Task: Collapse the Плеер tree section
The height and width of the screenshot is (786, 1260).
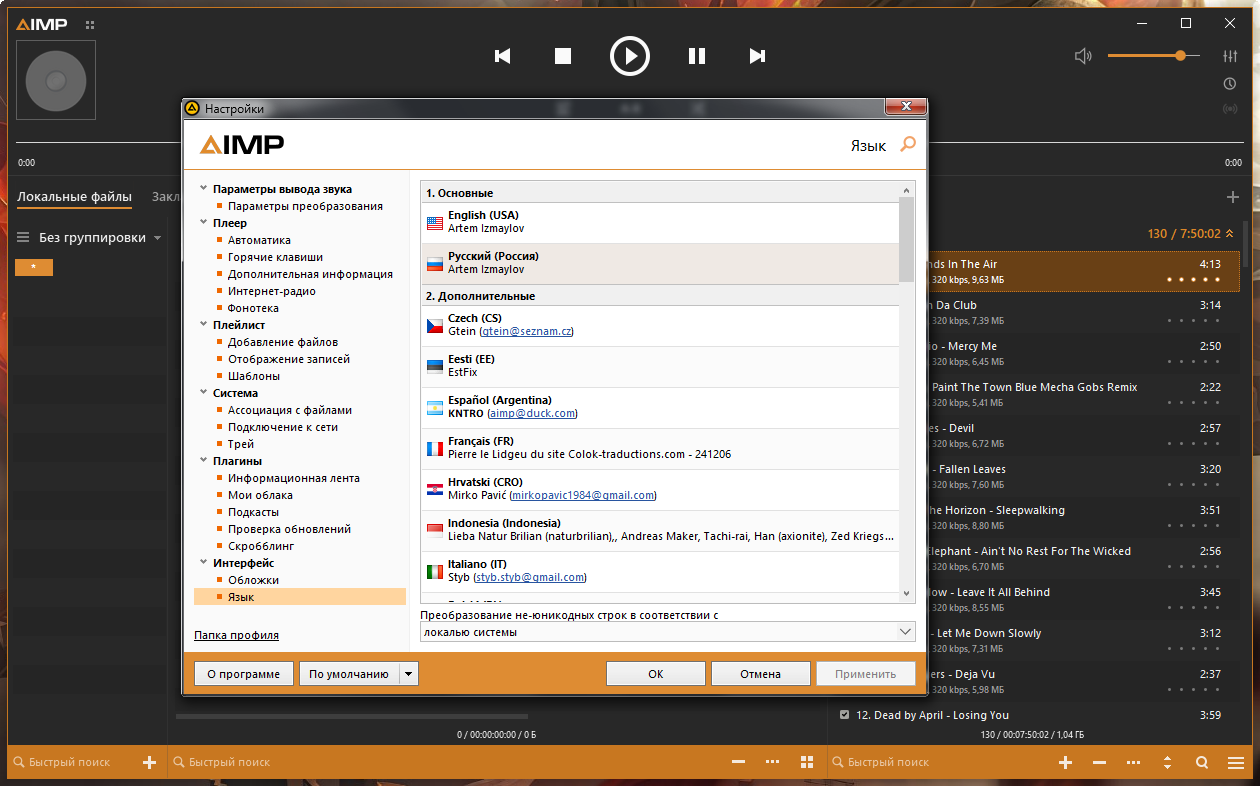Action: click(x=204, y=223)
